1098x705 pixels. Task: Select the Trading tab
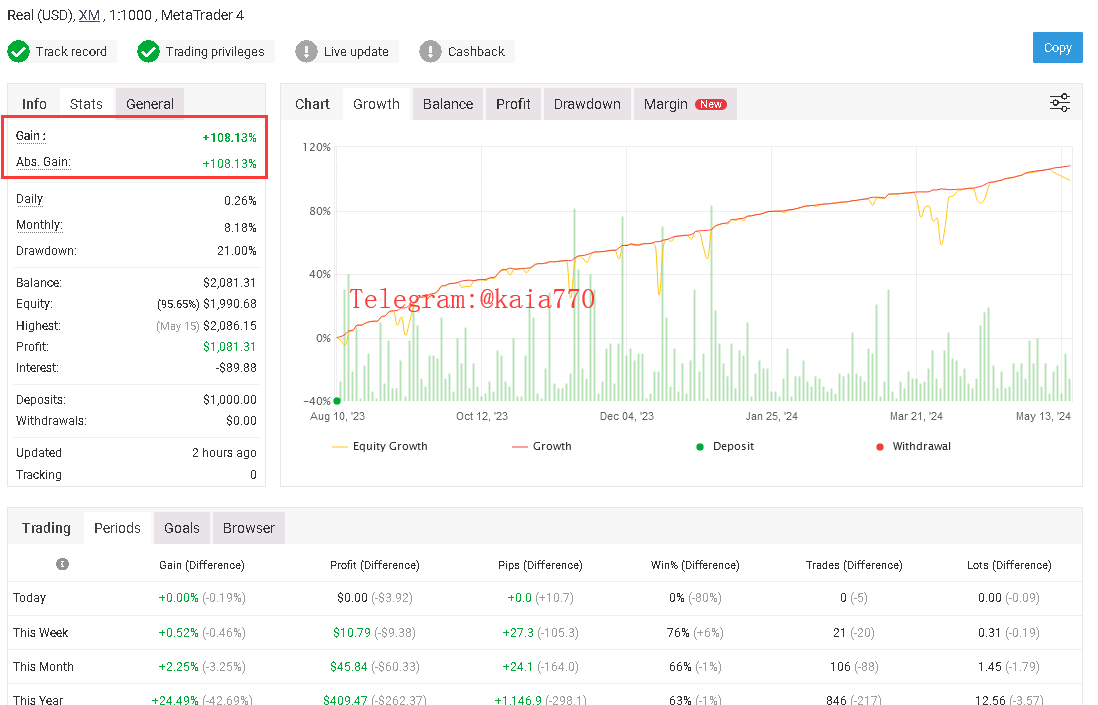pyautogui.click(x=46, y=528)
